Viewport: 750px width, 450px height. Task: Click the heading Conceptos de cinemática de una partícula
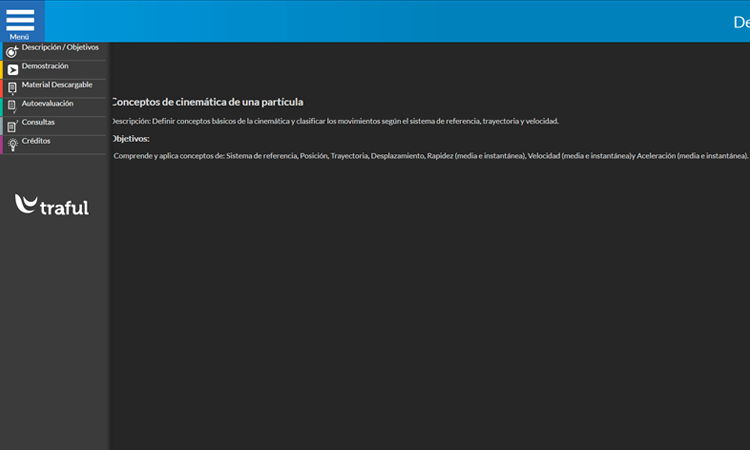click(x=207, y=102)
